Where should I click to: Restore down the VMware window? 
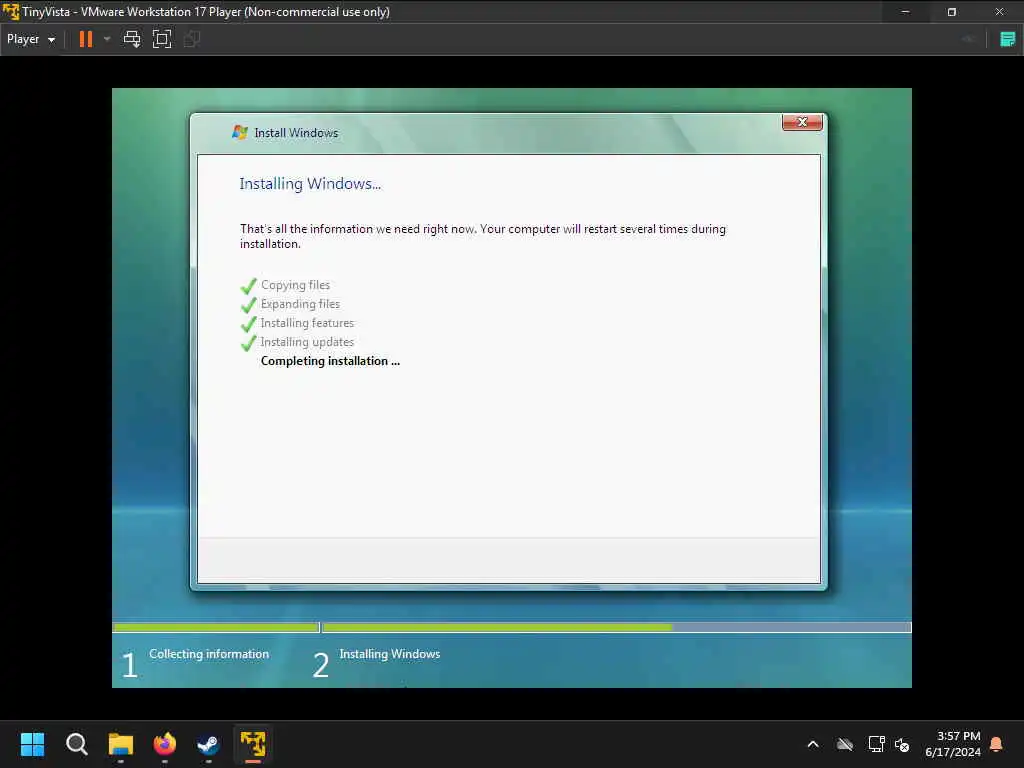pos(952,12)
